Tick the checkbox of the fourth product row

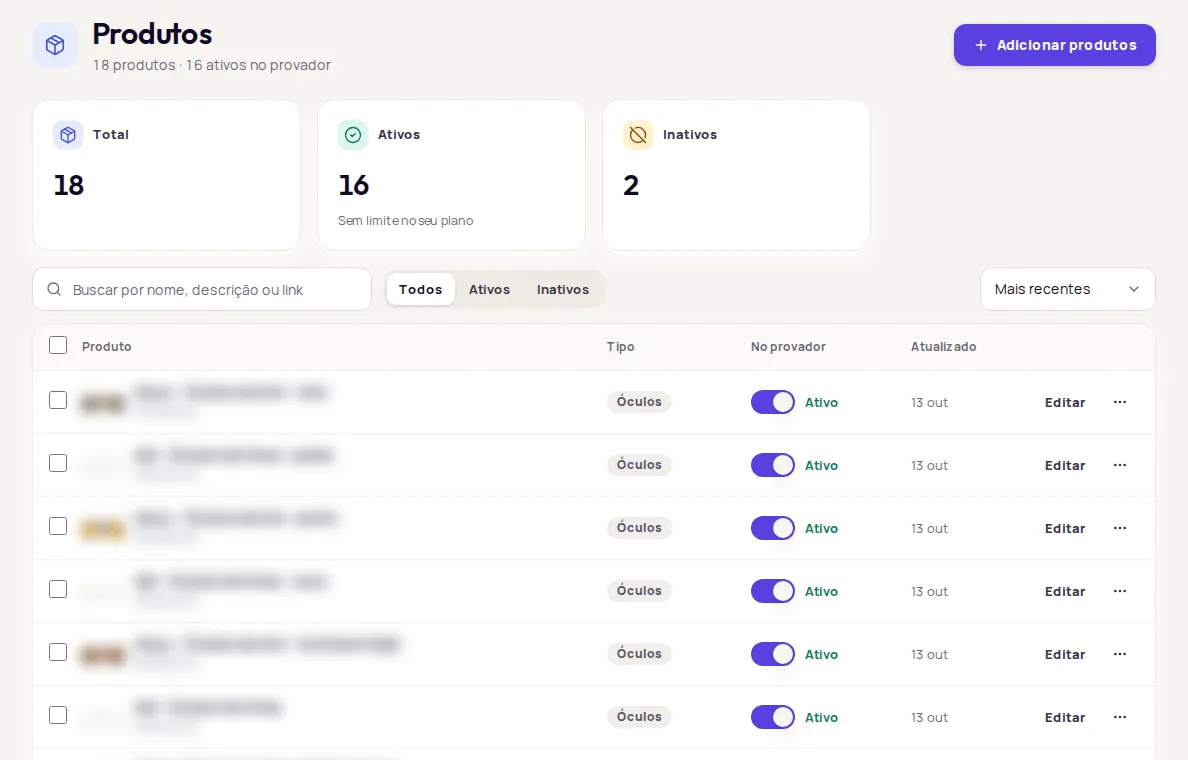point(58,589)
